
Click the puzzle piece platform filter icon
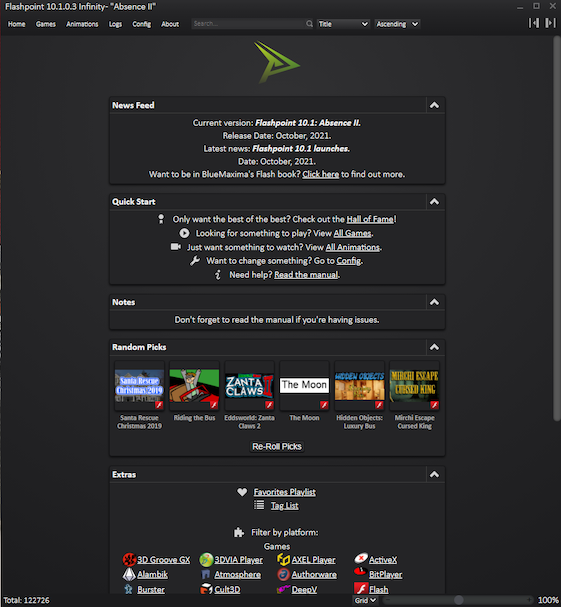pyautogui.click(x=239, y=532)
